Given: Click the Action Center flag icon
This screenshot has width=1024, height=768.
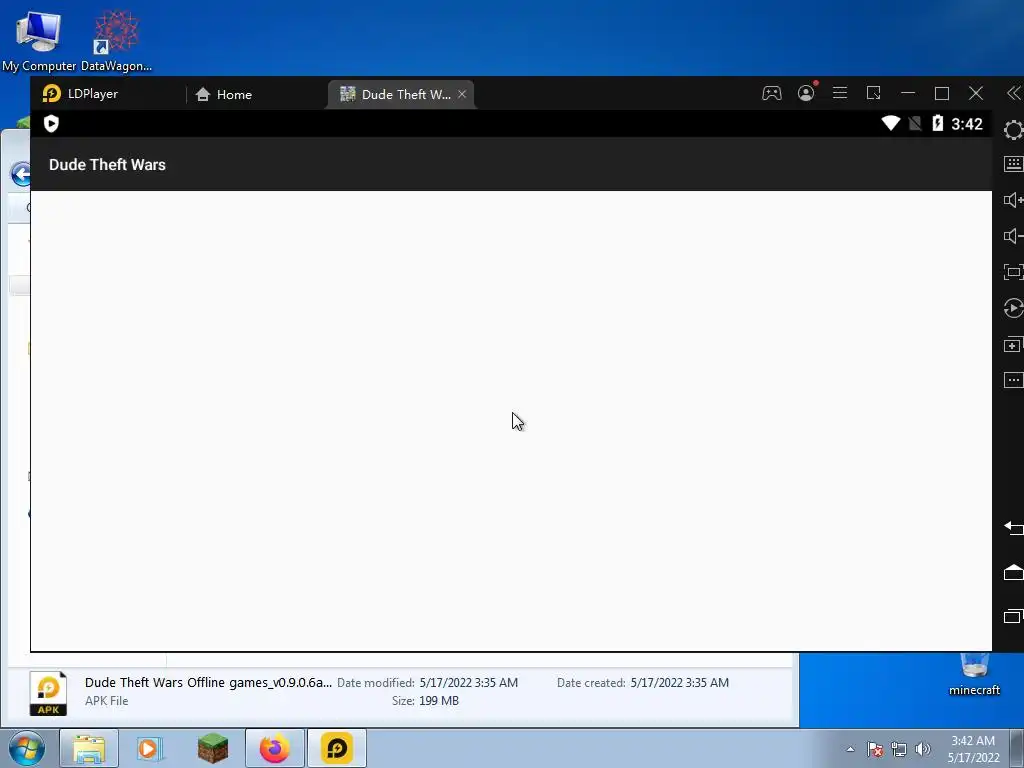Looking at the screenshot, I should (875, 749).
